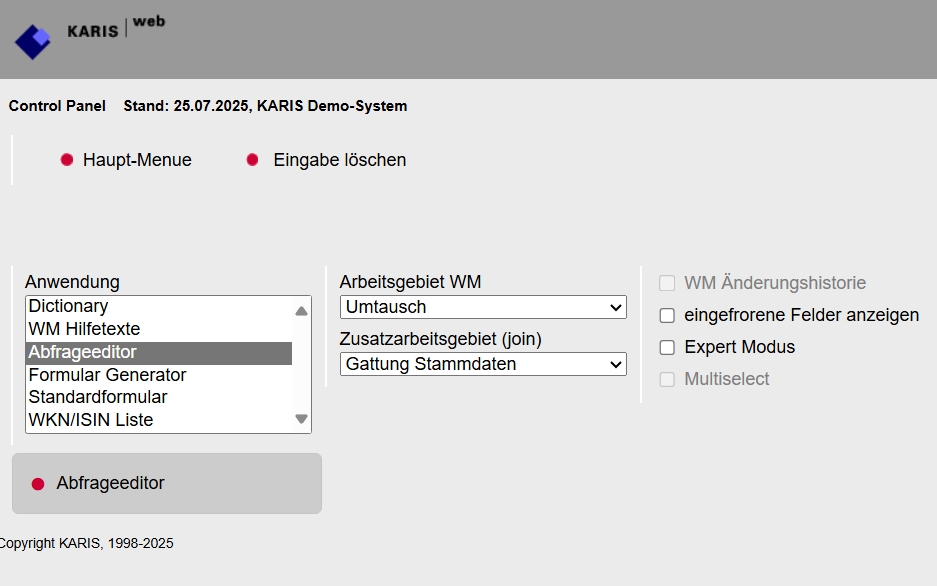This screenshot has width=937, height=586.
Task: Click the Stand: 25.07.2025 status text
Action: pyautogui.click(x=265, y=106)
